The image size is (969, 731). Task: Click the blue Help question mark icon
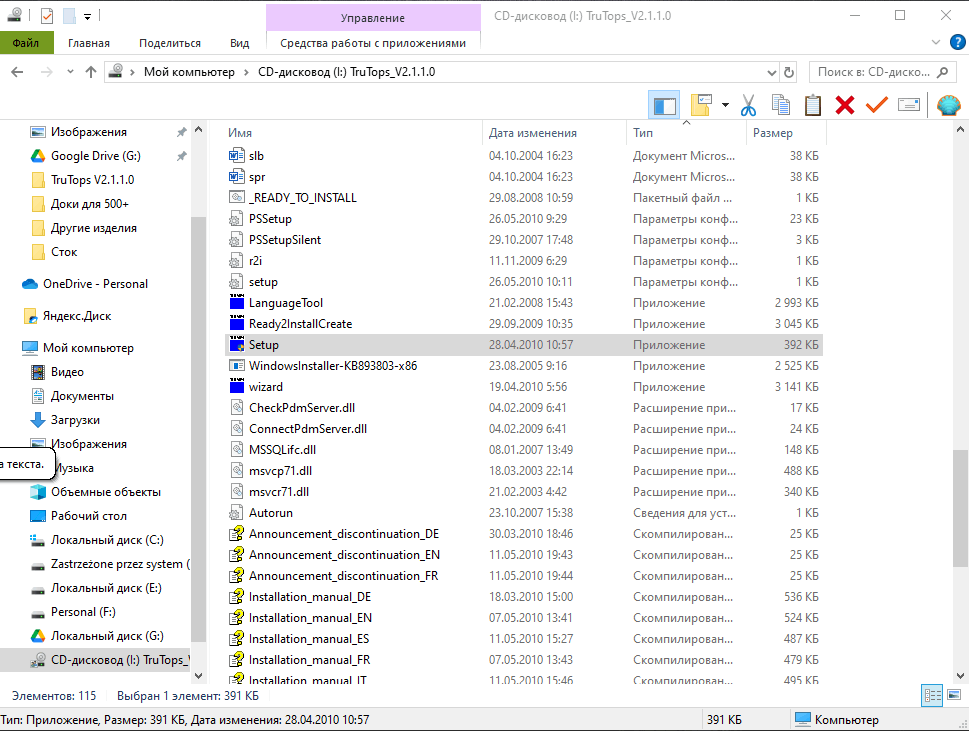pos(957,43)
